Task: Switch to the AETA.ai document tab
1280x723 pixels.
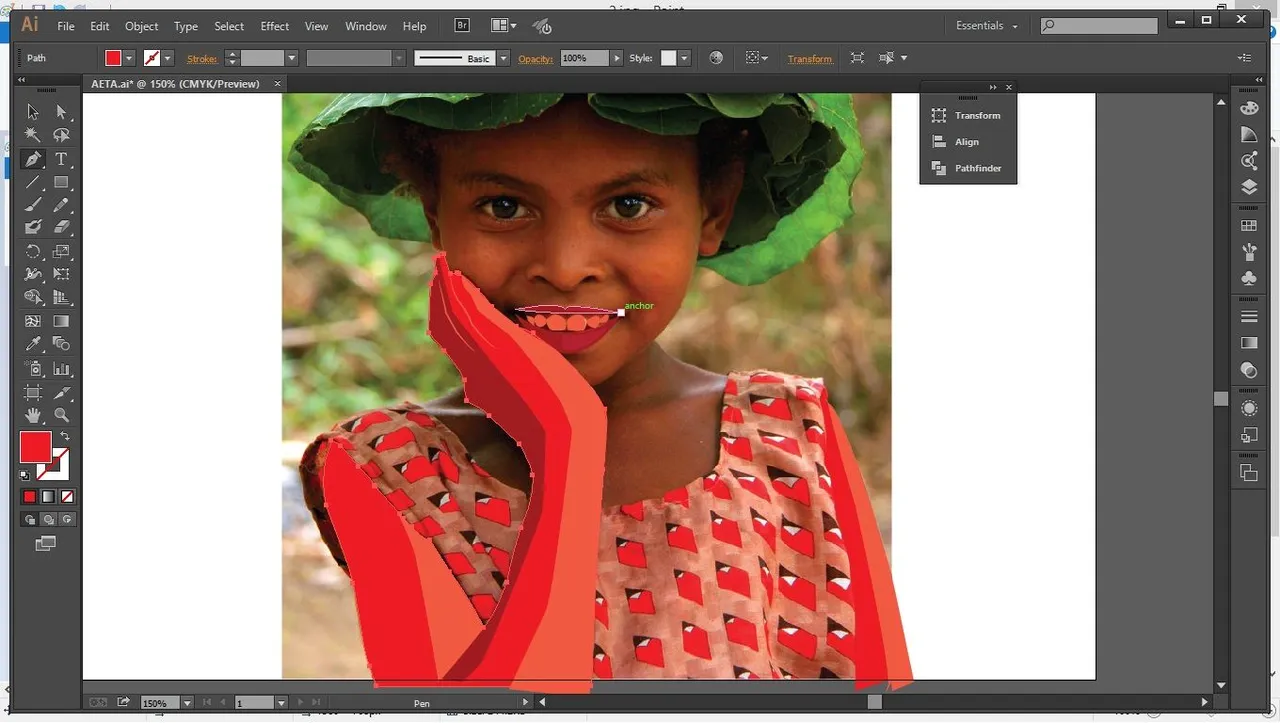Action: click(175, 84)
